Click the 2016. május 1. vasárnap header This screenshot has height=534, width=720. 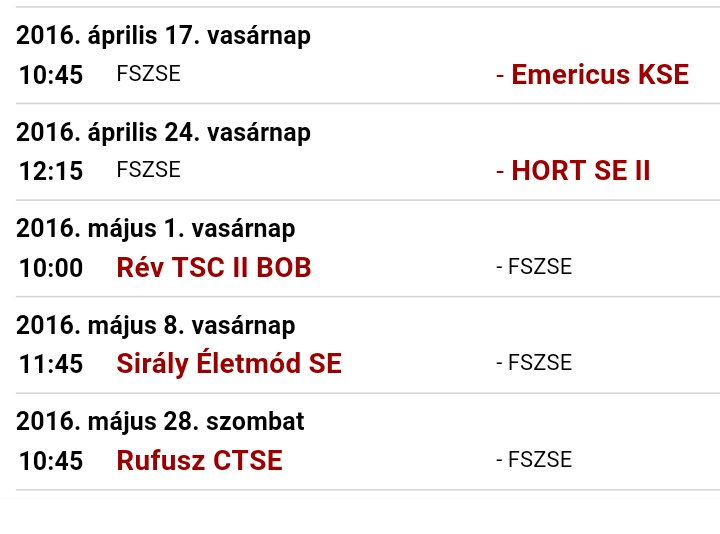coord(155,229)
